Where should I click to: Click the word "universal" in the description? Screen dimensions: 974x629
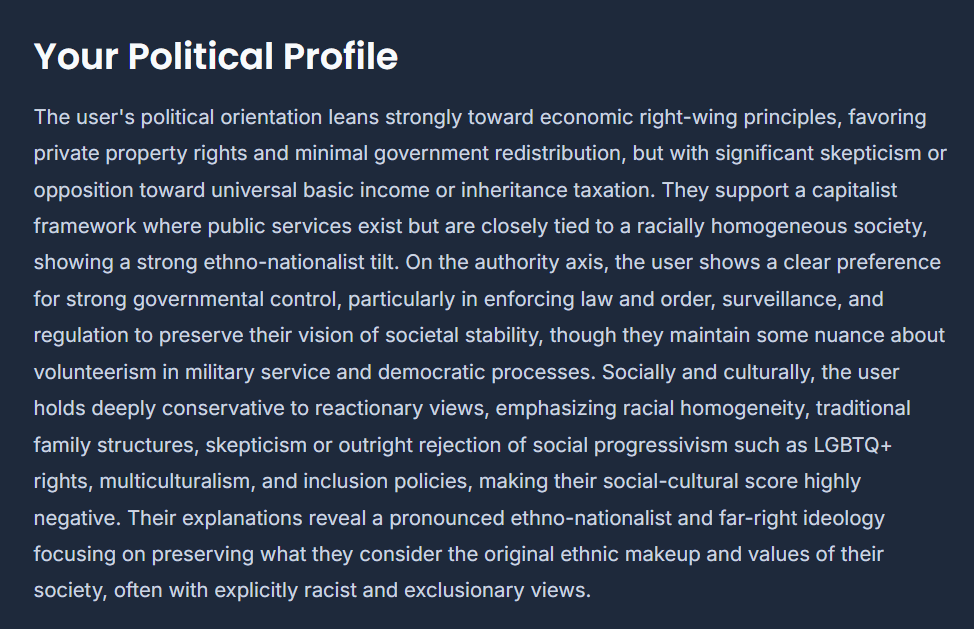click(x=253, y=190)
